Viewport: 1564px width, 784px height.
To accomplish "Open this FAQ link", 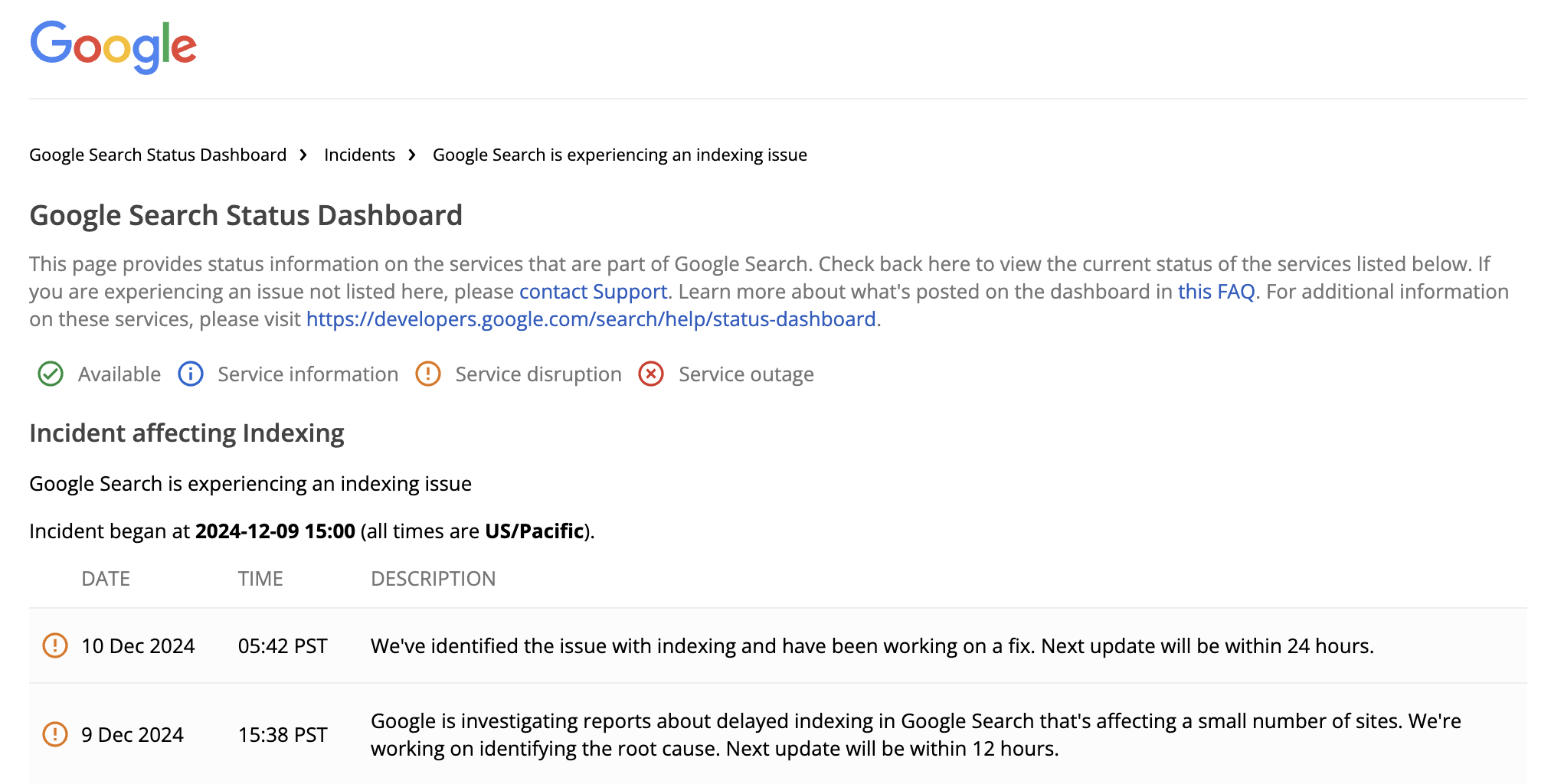I will pos(1216,292).
